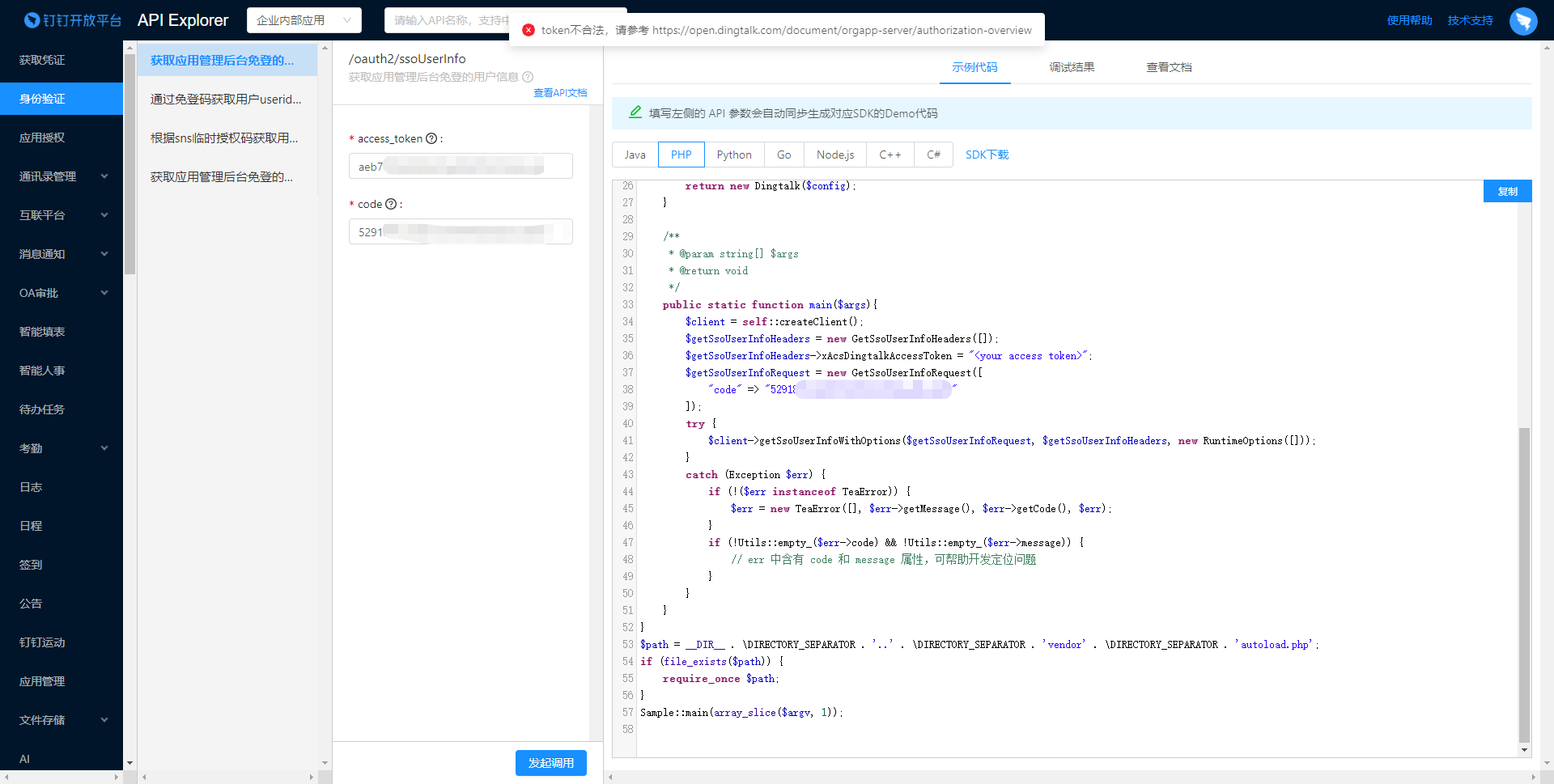Viewport: 1554px width, 784px height.
Task: Open 应用授权 in the sidebar
Action: [x=62, y=138]
